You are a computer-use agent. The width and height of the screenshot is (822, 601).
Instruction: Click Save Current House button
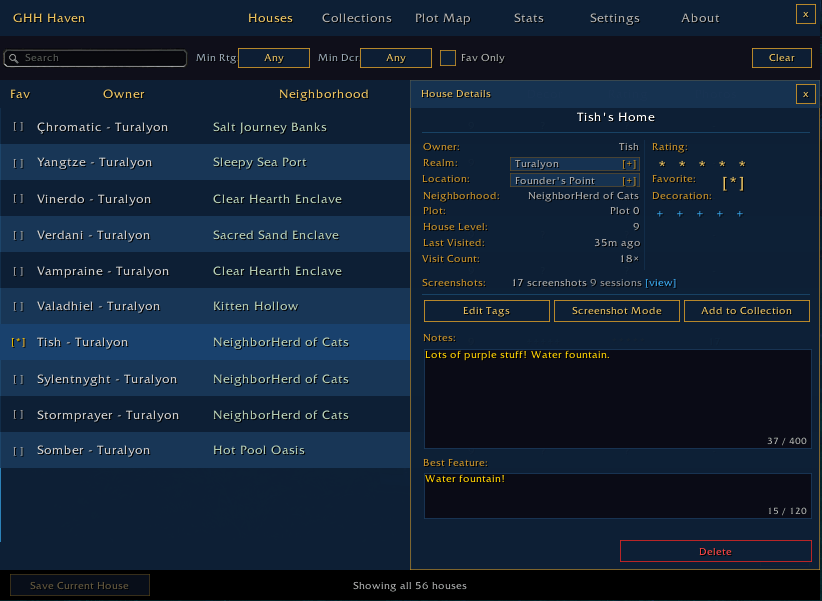(80, 585)
